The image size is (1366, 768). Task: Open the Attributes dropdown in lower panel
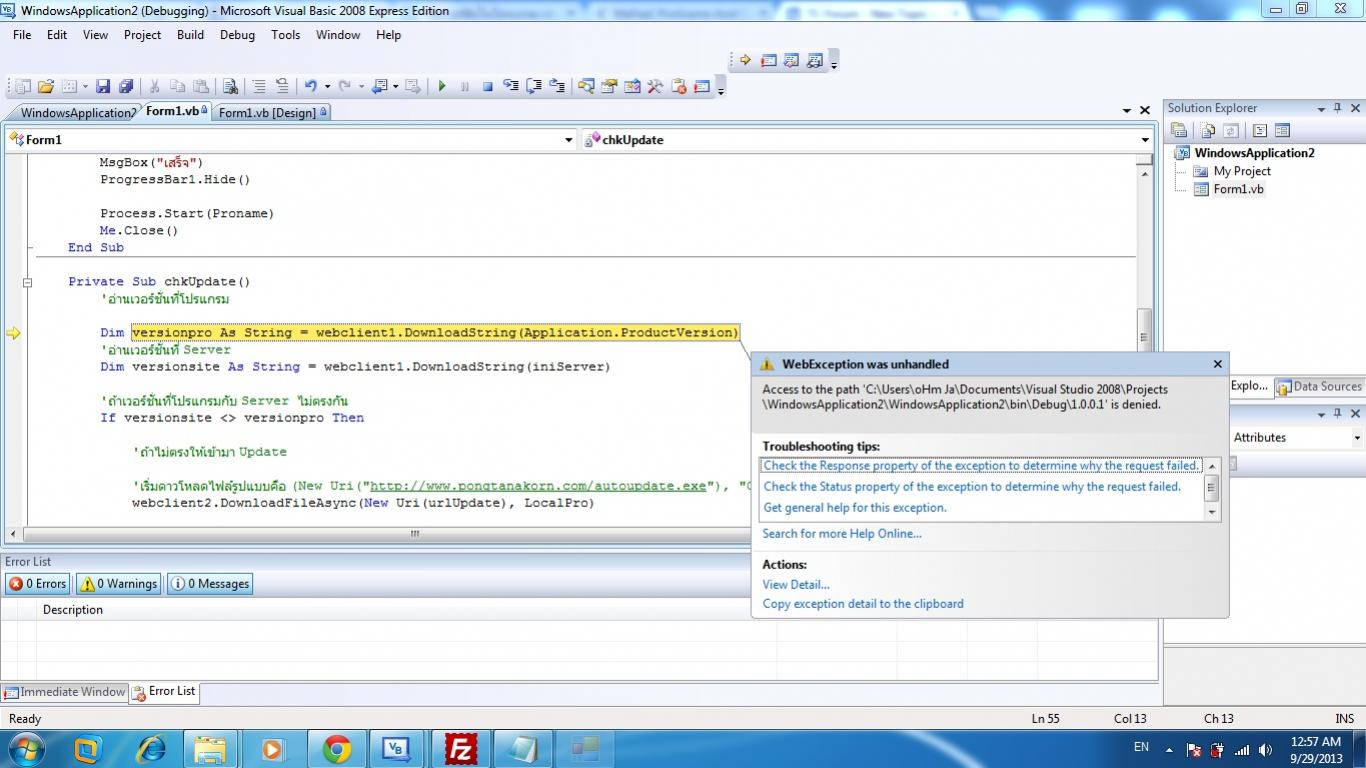1357,437
